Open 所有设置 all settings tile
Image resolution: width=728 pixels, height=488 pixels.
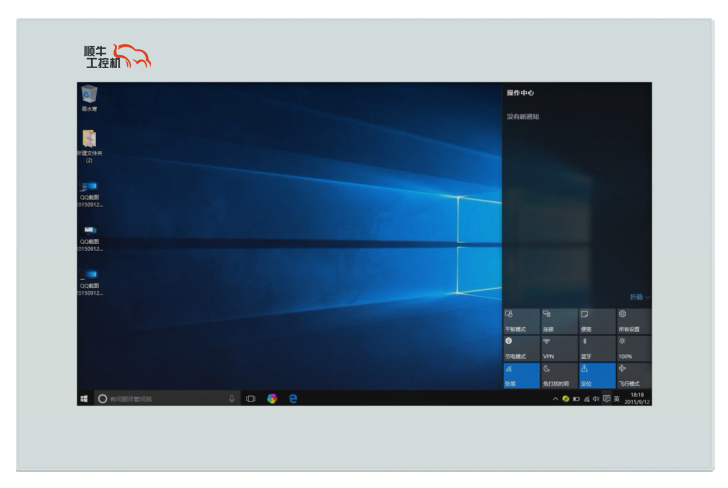tap(634, 321)
